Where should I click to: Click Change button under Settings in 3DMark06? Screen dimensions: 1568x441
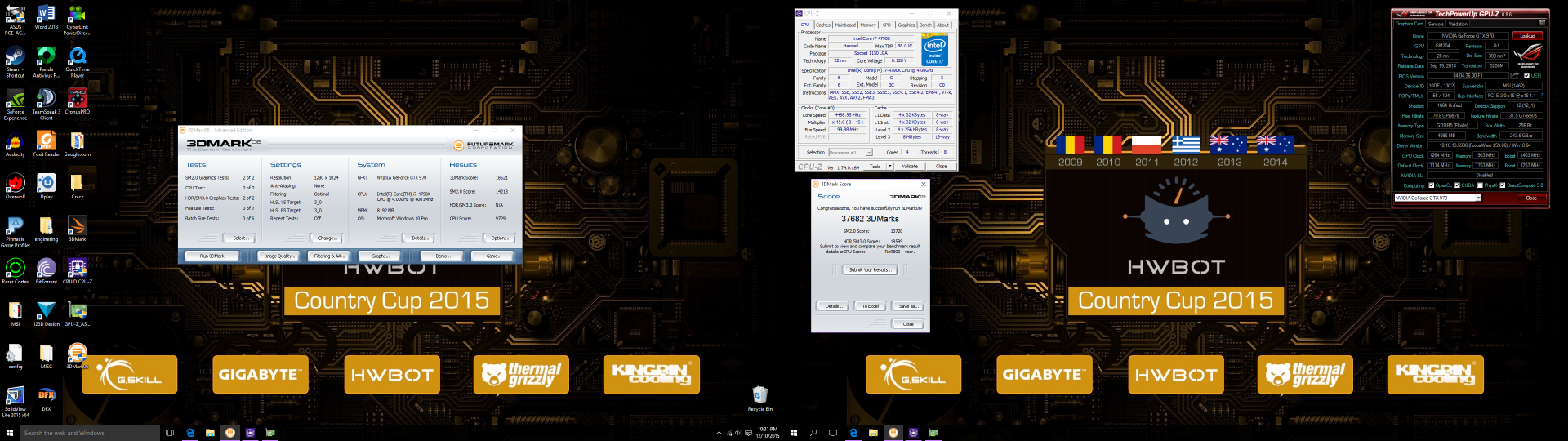[327, 238]
